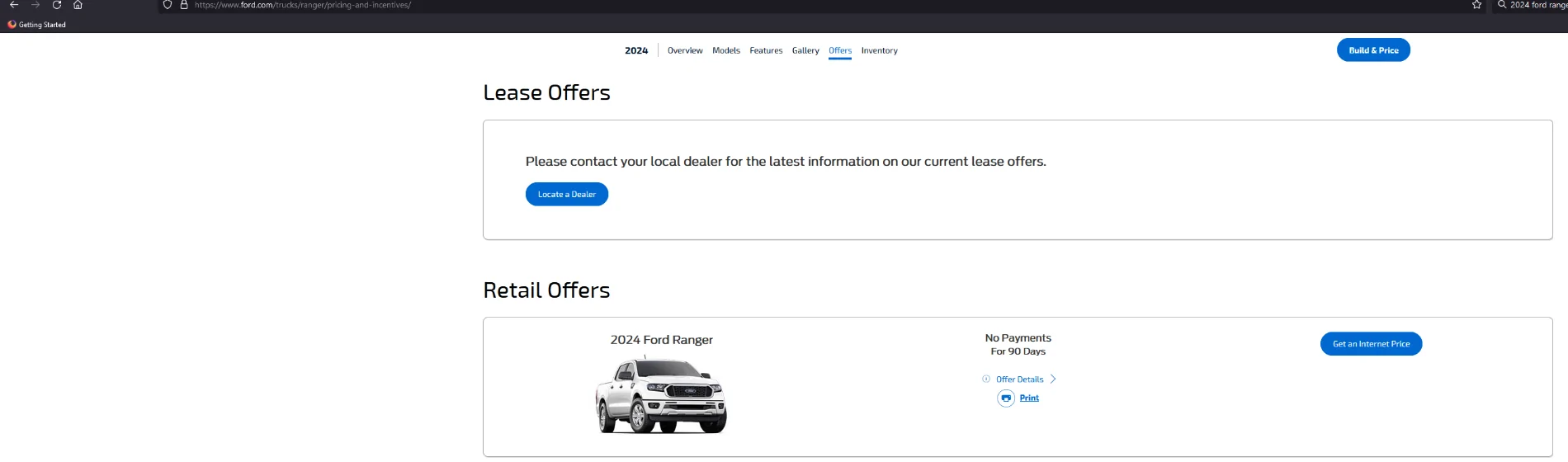Open the Gallery tab
The width and height of the screenshot is (1568, 462).
[x=805, y=50]
